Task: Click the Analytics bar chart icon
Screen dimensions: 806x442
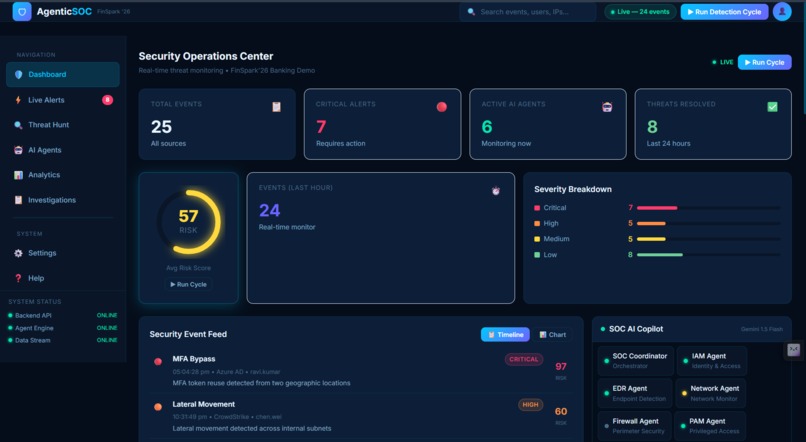Action: coord(19,175)
